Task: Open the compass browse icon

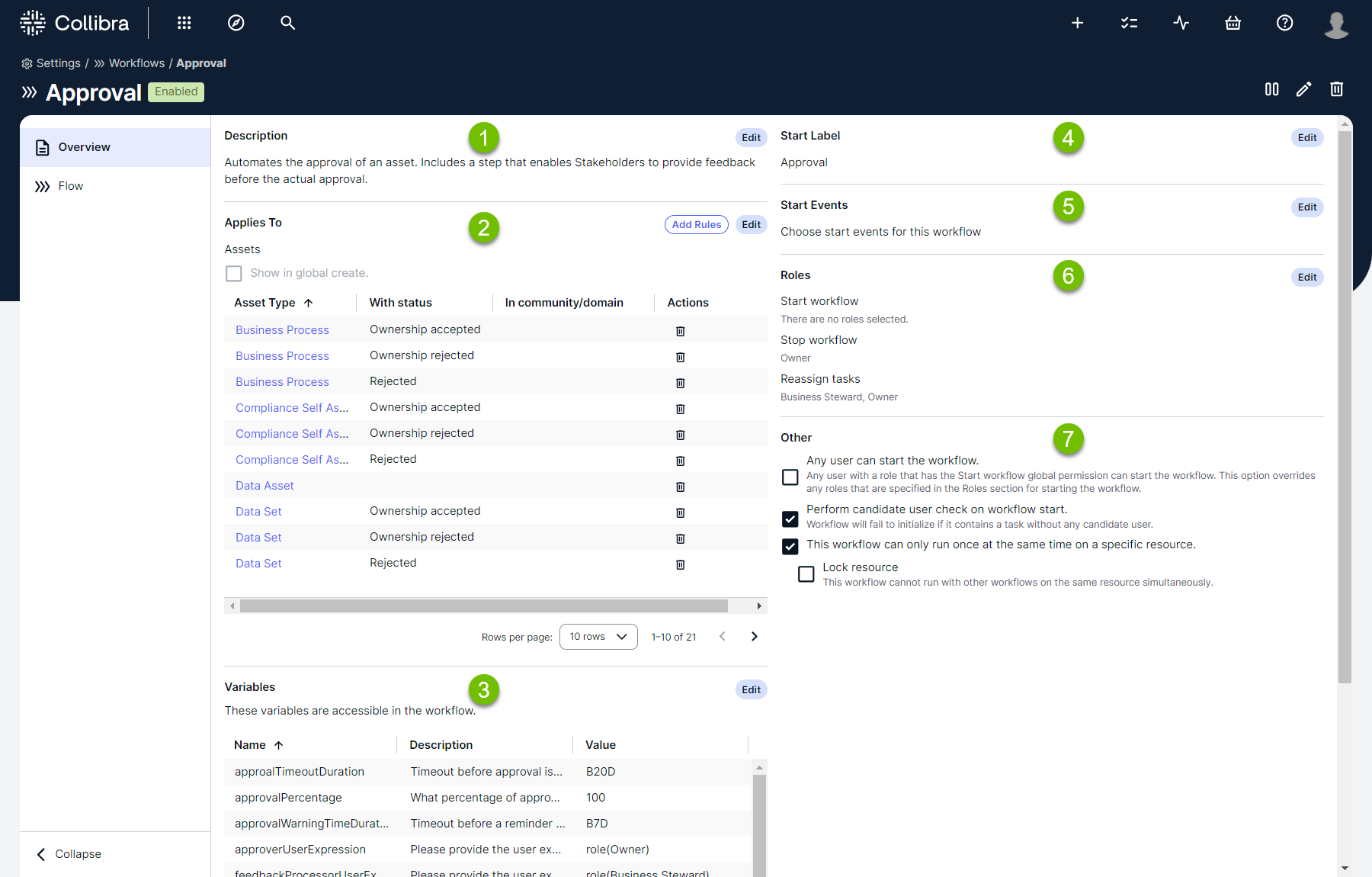Action: pos(236,23)
